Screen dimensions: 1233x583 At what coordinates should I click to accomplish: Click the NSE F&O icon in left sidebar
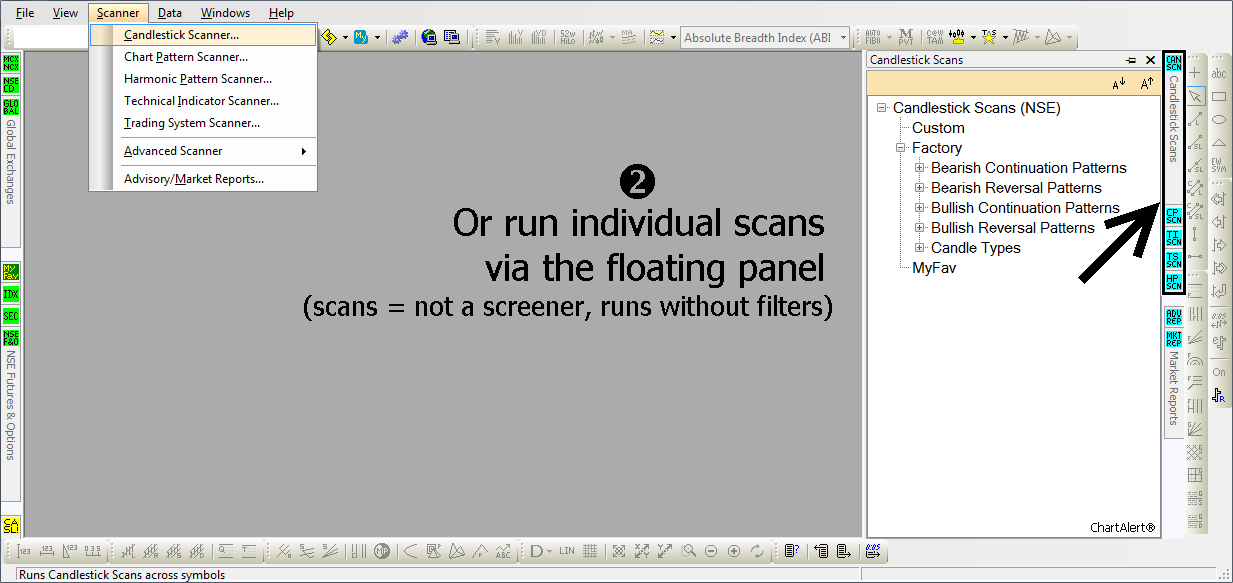[11, 338]
